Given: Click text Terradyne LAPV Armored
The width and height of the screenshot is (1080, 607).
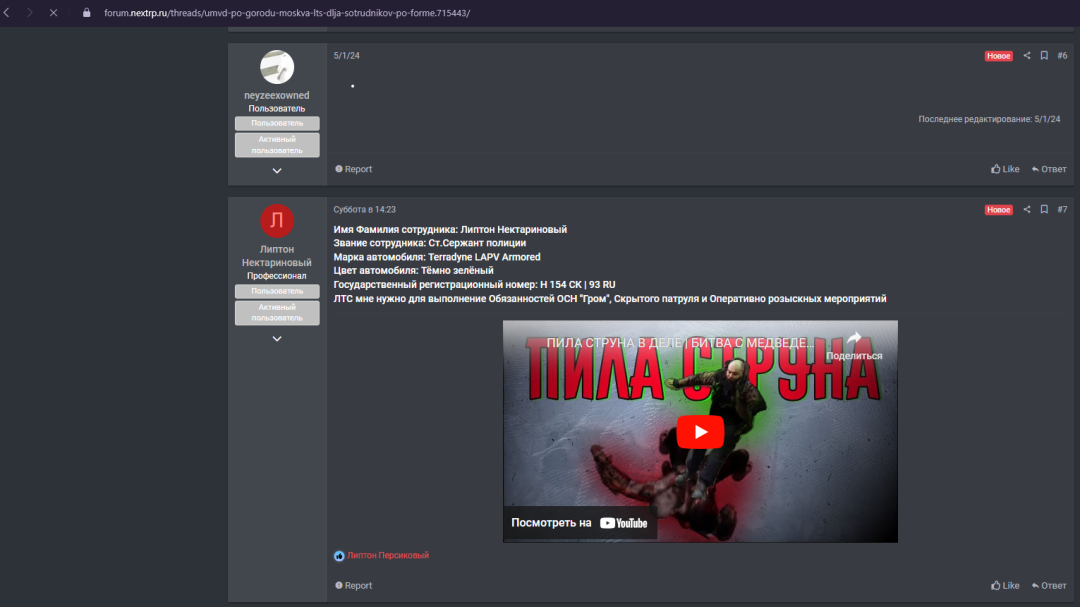Looking at the screenshot, I should (484, 257).
